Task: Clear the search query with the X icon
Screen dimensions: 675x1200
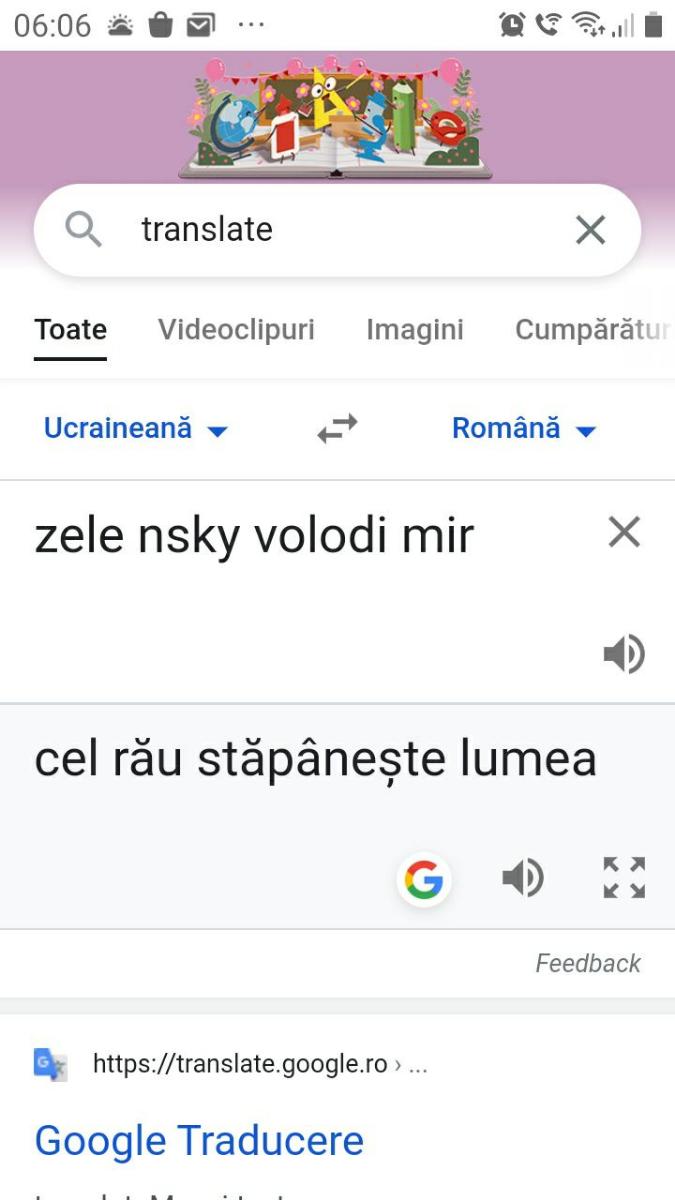Action: pos(589,229)
